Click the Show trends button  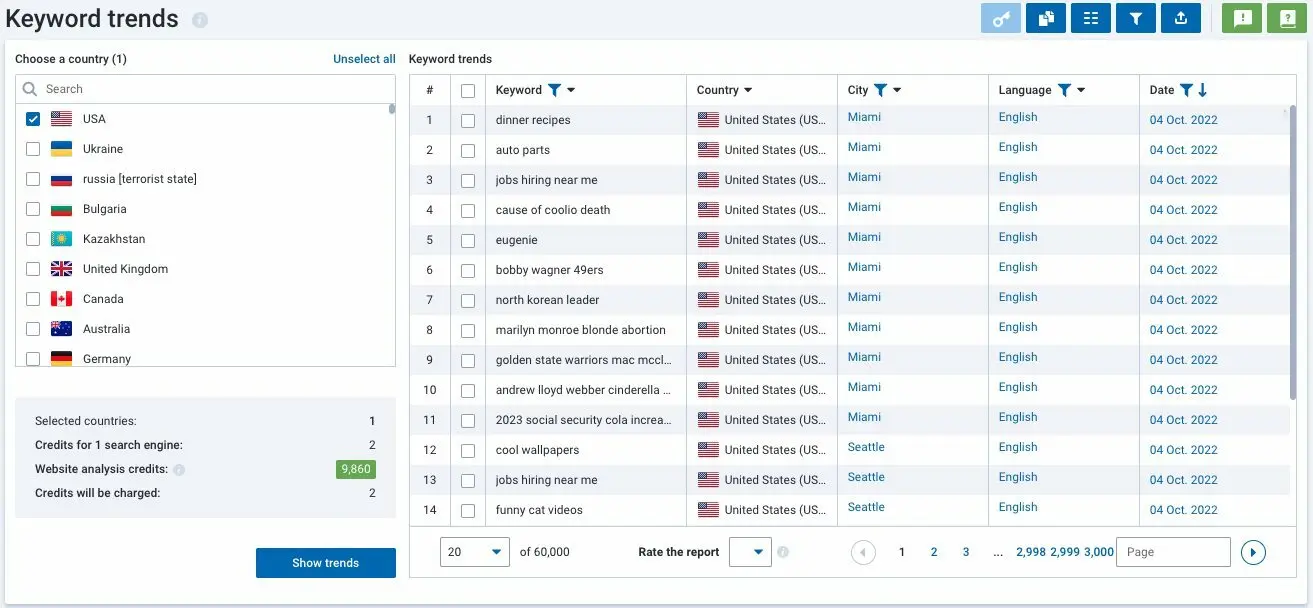tap(325, 562)
